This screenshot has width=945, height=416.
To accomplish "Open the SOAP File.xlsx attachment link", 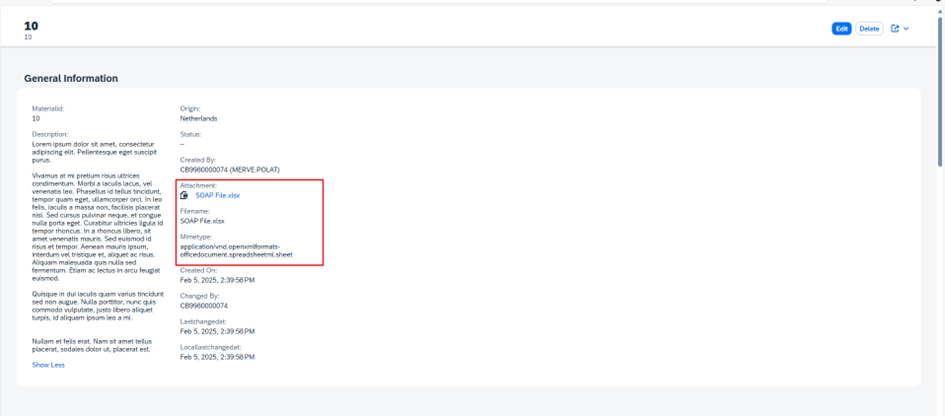I will point(217,196).
